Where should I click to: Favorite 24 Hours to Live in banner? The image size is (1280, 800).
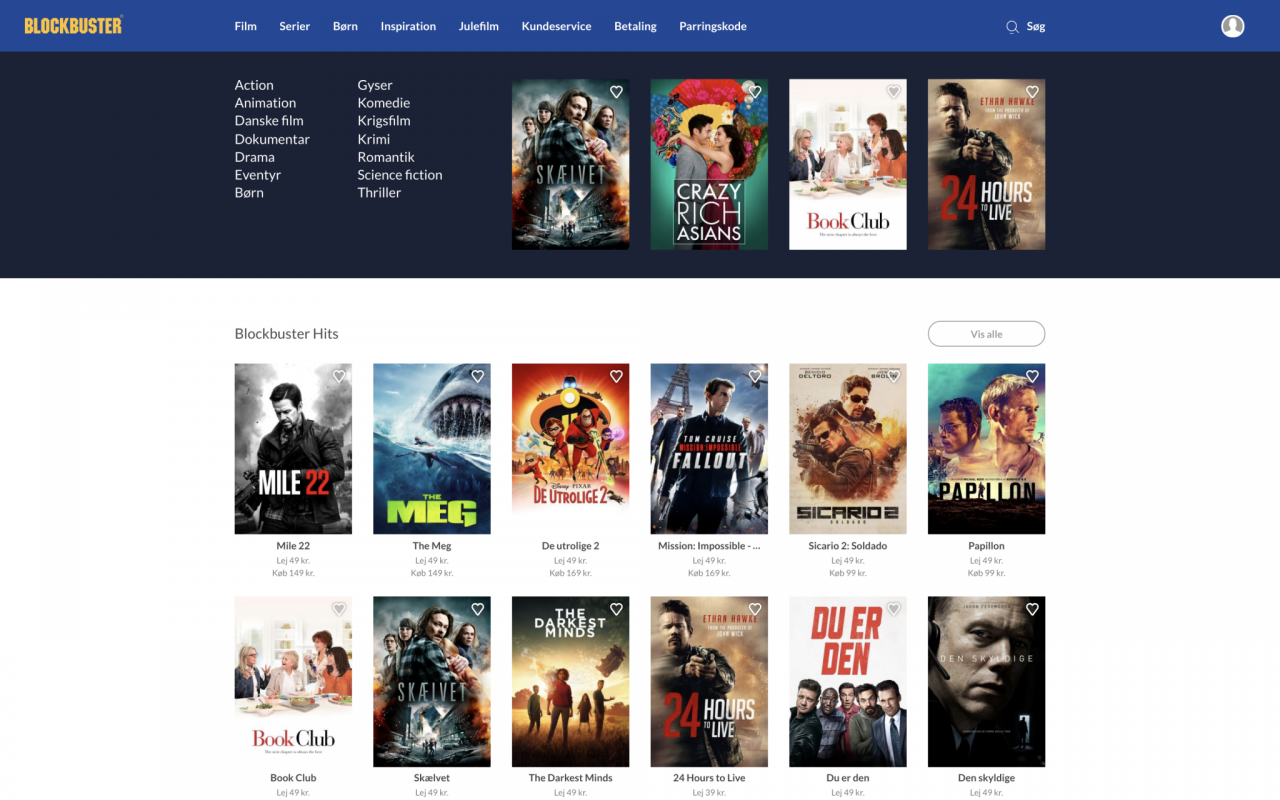tap(1032, 92)
